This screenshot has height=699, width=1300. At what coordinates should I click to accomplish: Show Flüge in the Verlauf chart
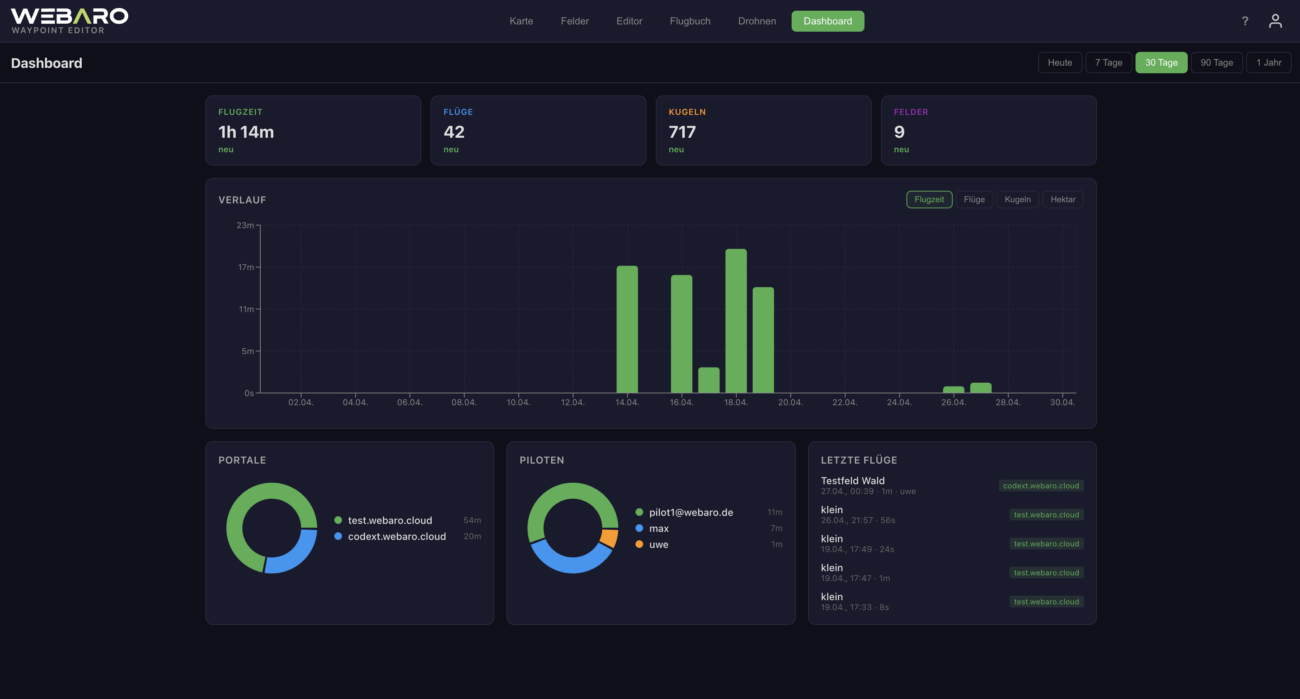click(x=974, y=199)
